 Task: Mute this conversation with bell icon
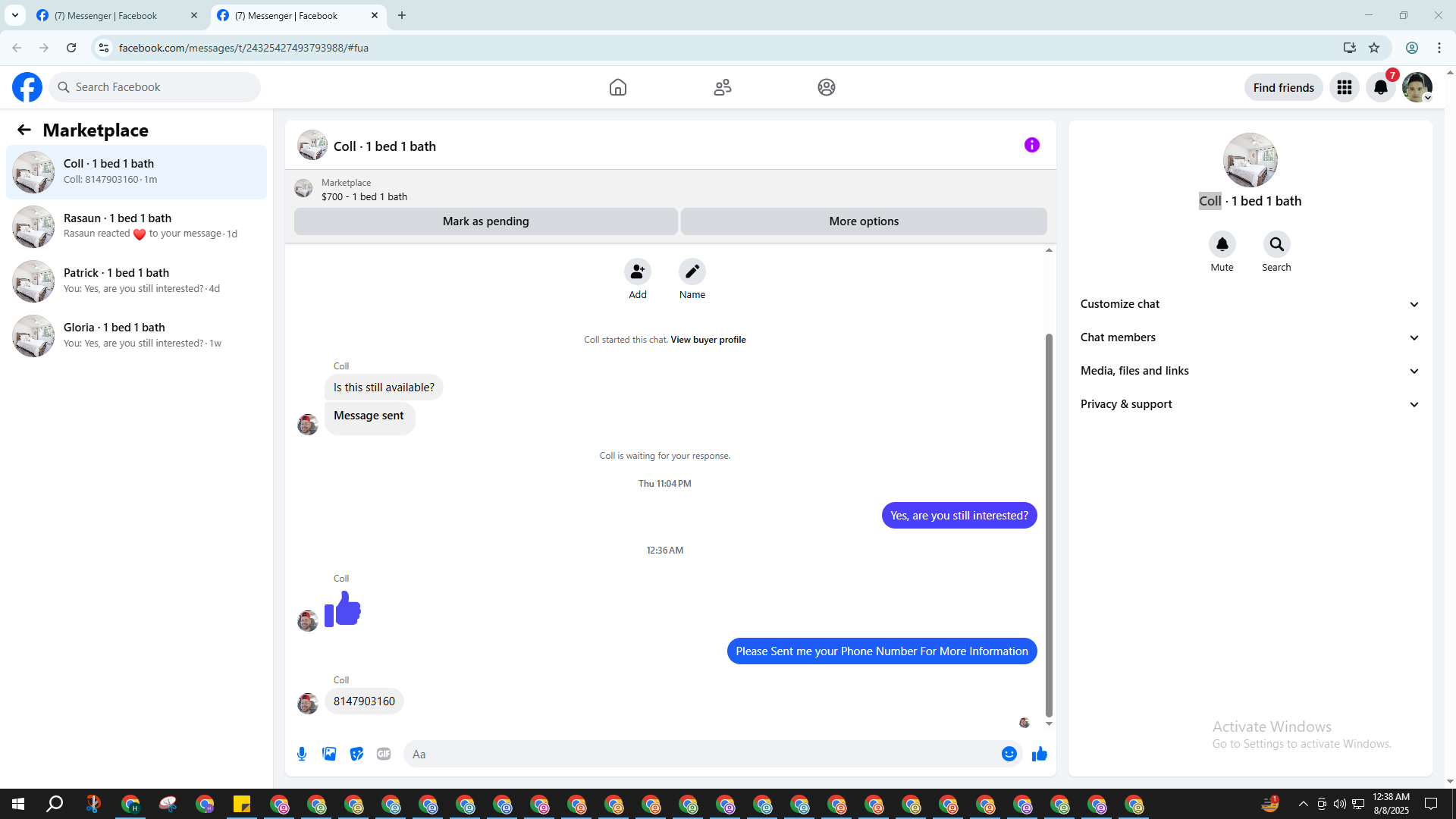click(x=1222, y=244)
